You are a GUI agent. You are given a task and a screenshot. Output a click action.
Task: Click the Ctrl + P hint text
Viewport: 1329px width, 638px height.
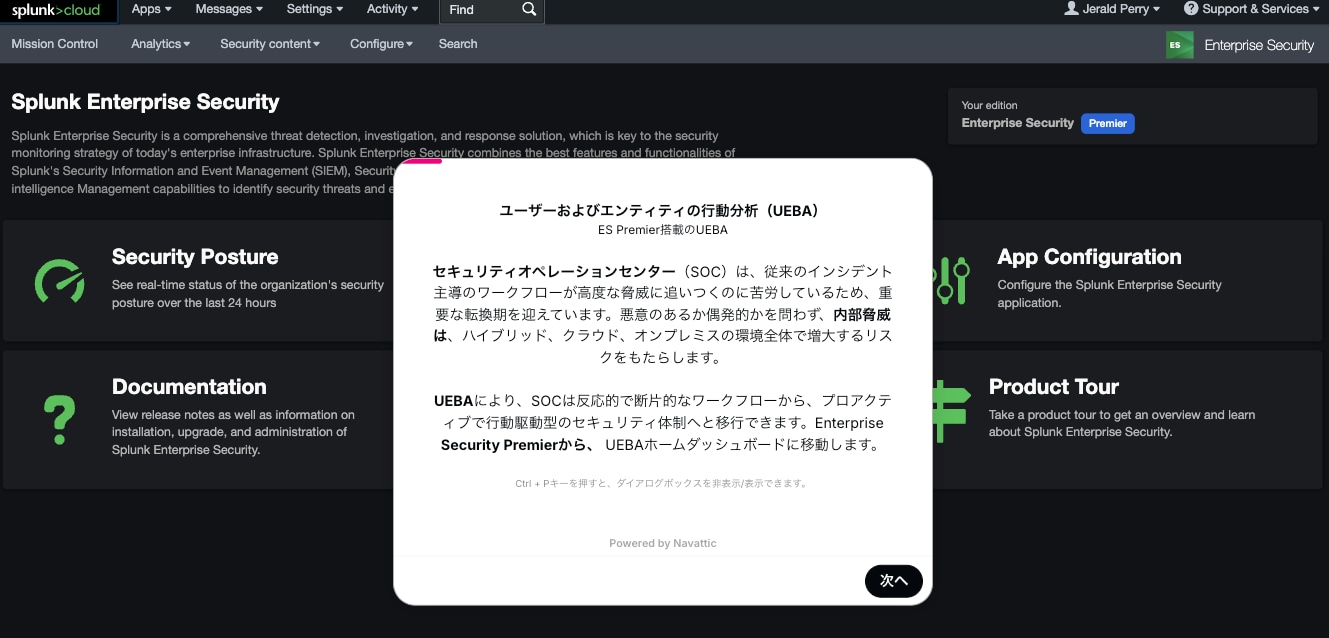coord(663,484)
